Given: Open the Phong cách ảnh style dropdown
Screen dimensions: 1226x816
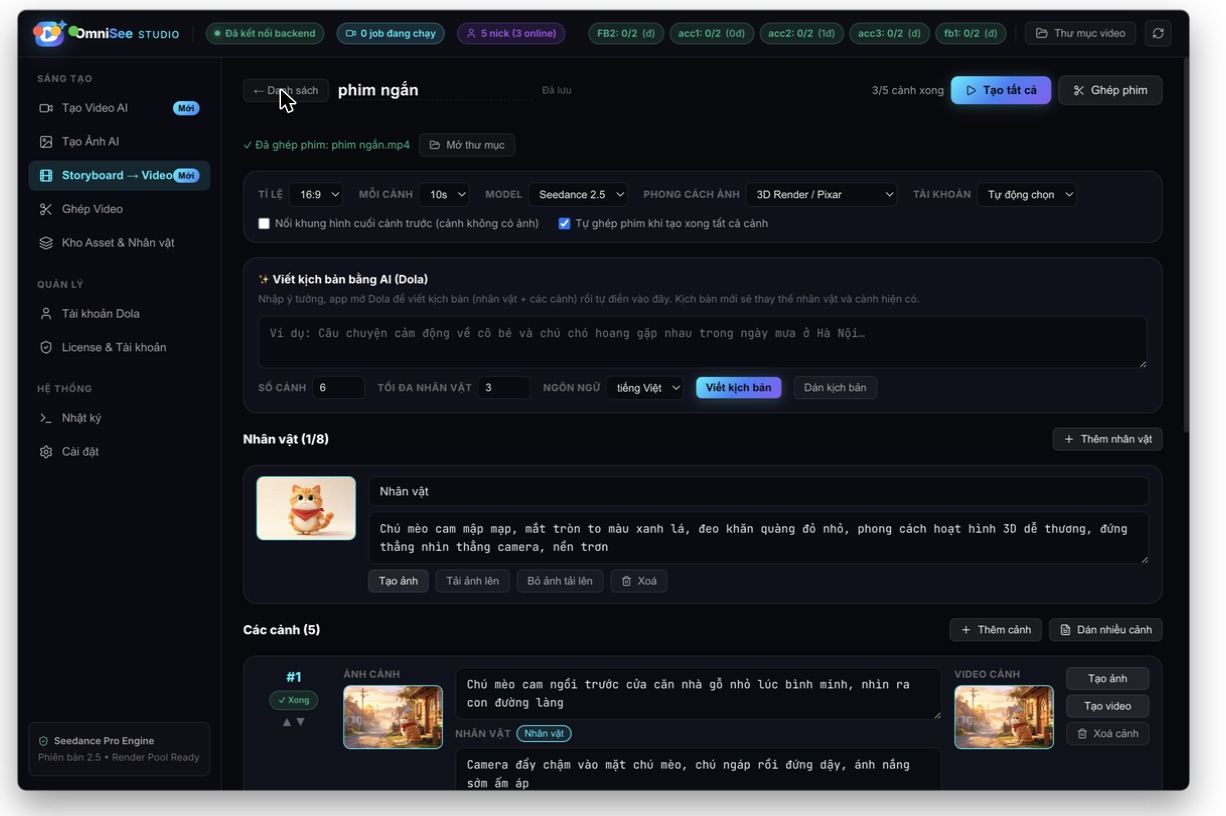Looking at the screenshot, I should tap(822, 195).
